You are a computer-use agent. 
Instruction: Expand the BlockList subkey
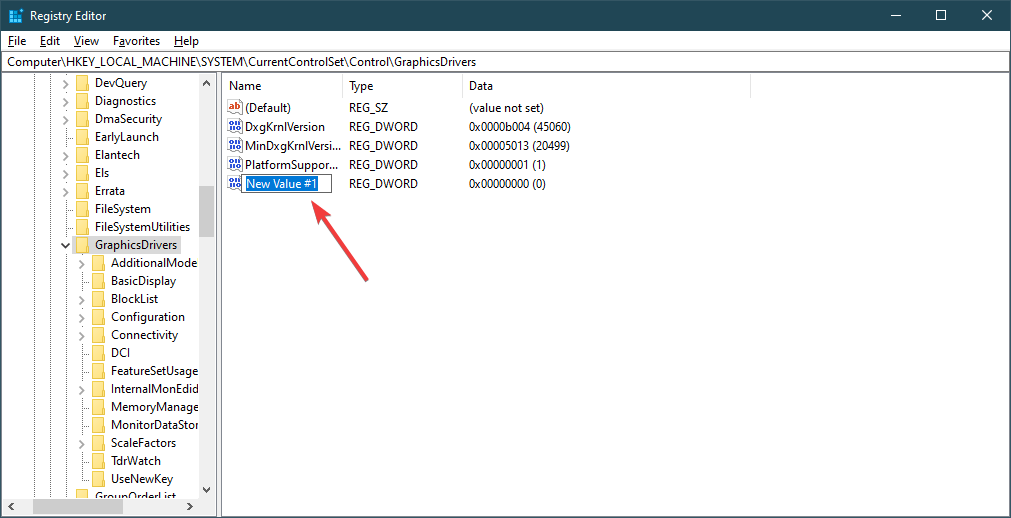point(82,299)
